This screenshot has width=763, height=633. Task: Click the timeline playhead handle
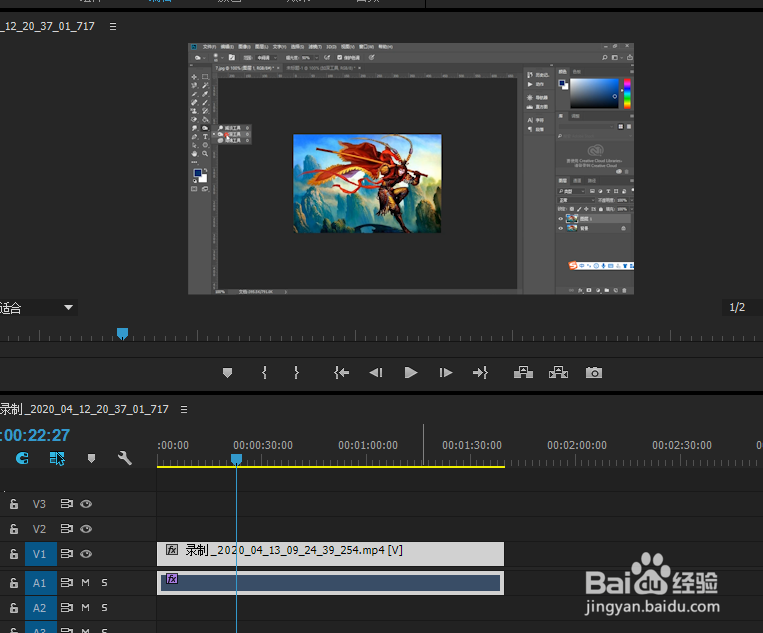point(236,459)
